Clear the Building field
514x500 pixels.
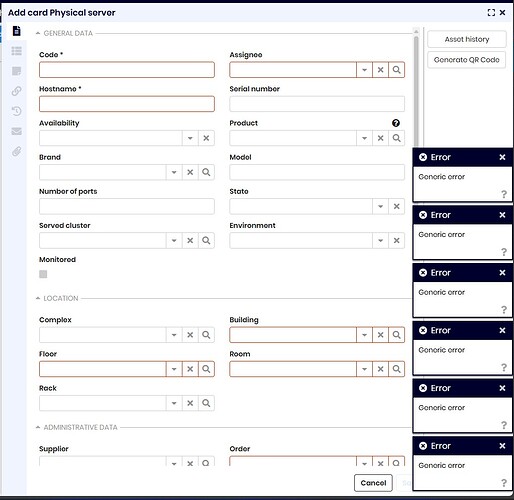(380, 335)
